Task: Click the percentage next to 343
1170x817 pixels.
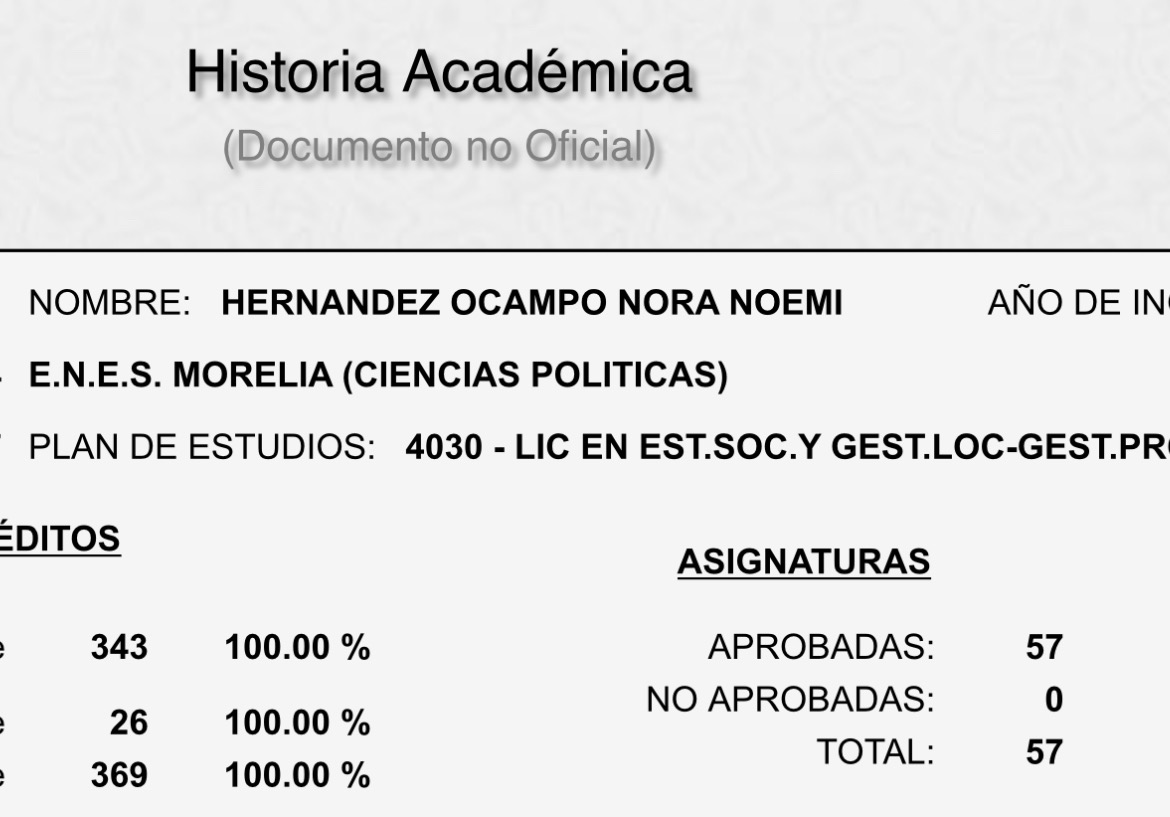Action: [x=297, y=648]
